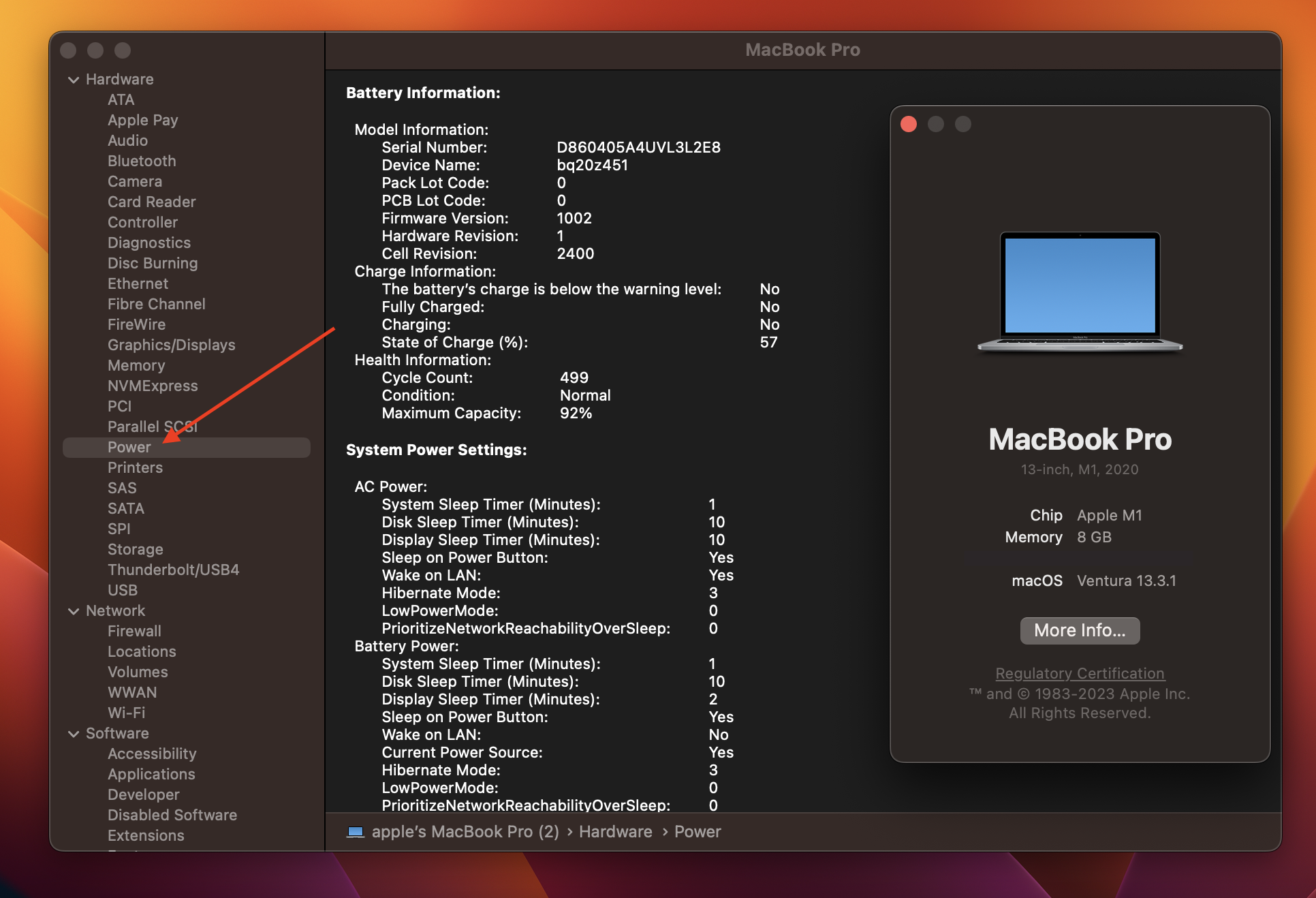Image resolution: width=1316 pixels, height=898 pixels.
Task: Select SATA in the sidebar
Action: coord(126,508)
